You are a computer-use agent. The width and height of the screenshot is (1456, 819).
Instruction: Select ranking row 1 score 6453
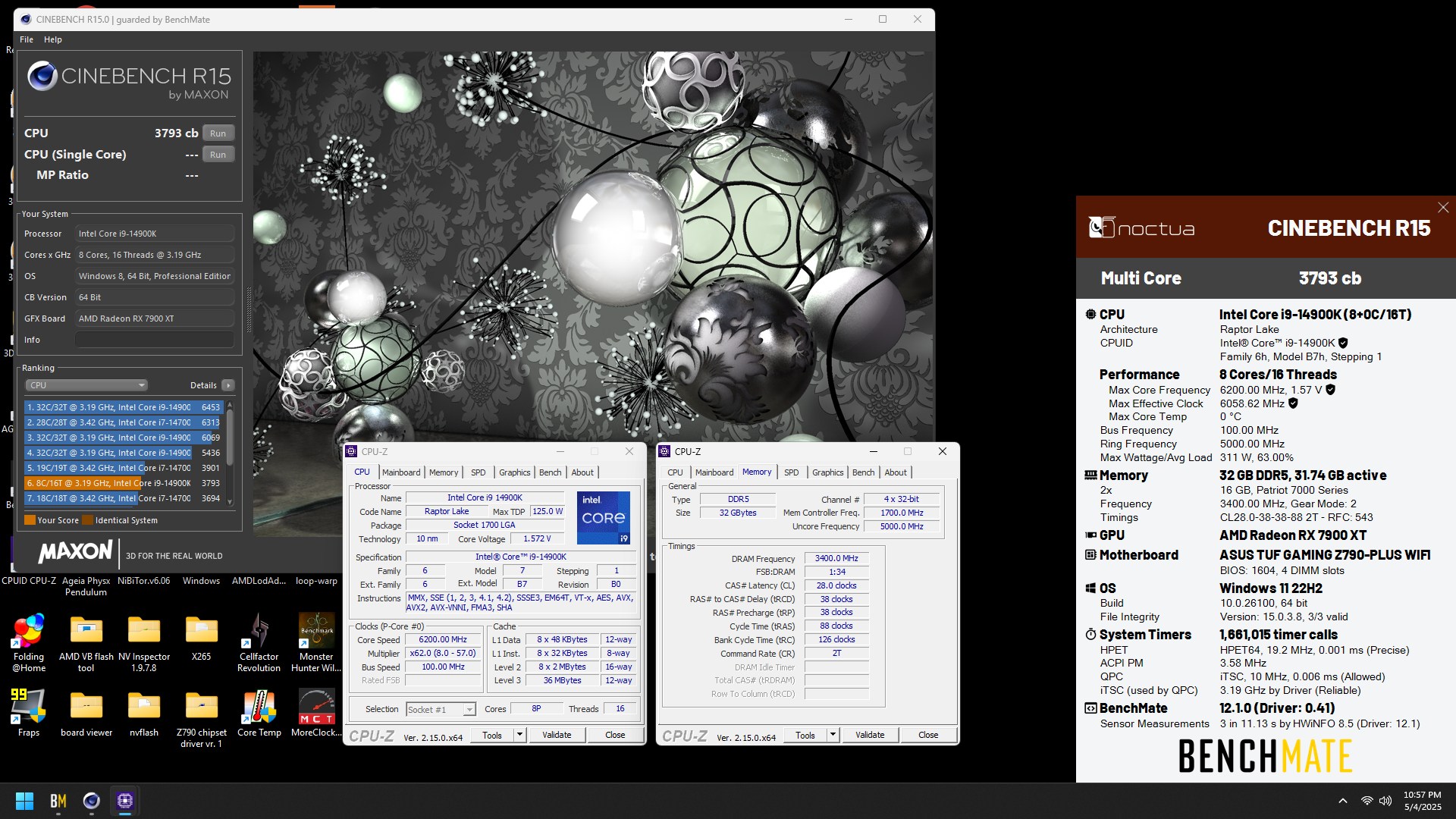(123, 407)
